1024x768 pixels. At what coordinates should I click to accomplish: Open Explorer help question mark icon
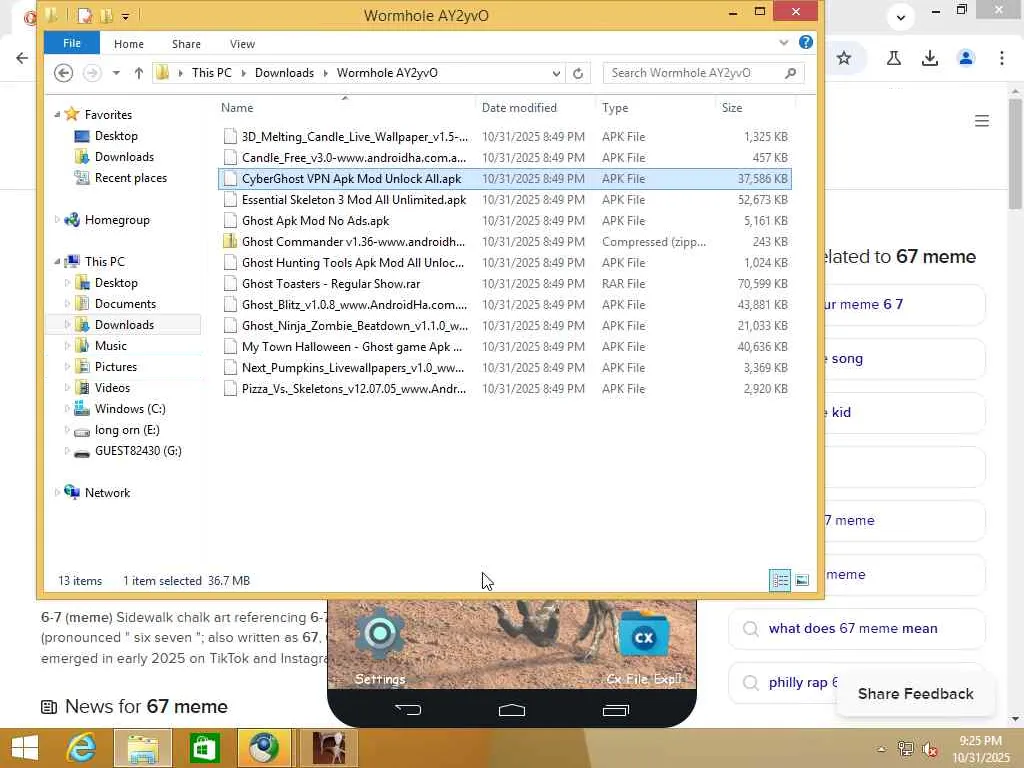coord(806,42)
